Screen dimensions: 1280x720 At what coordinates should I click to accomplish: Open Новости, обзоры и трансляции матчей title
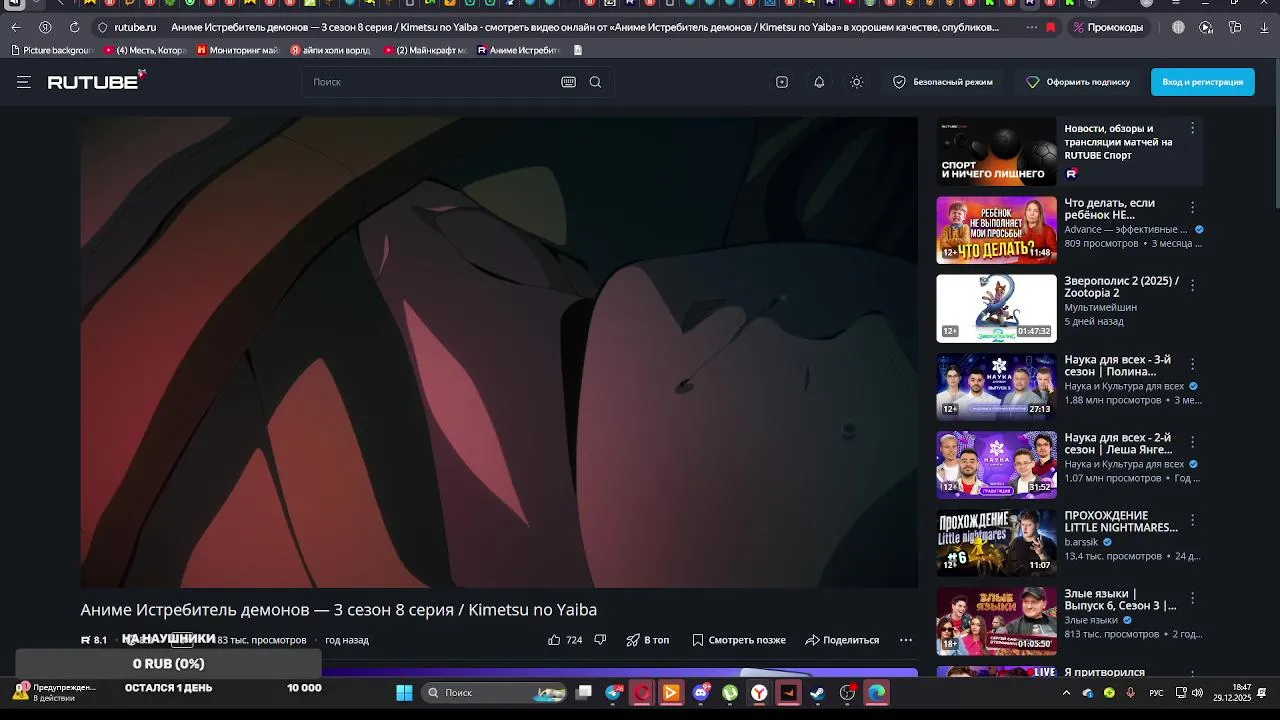tap(1118, 142)
